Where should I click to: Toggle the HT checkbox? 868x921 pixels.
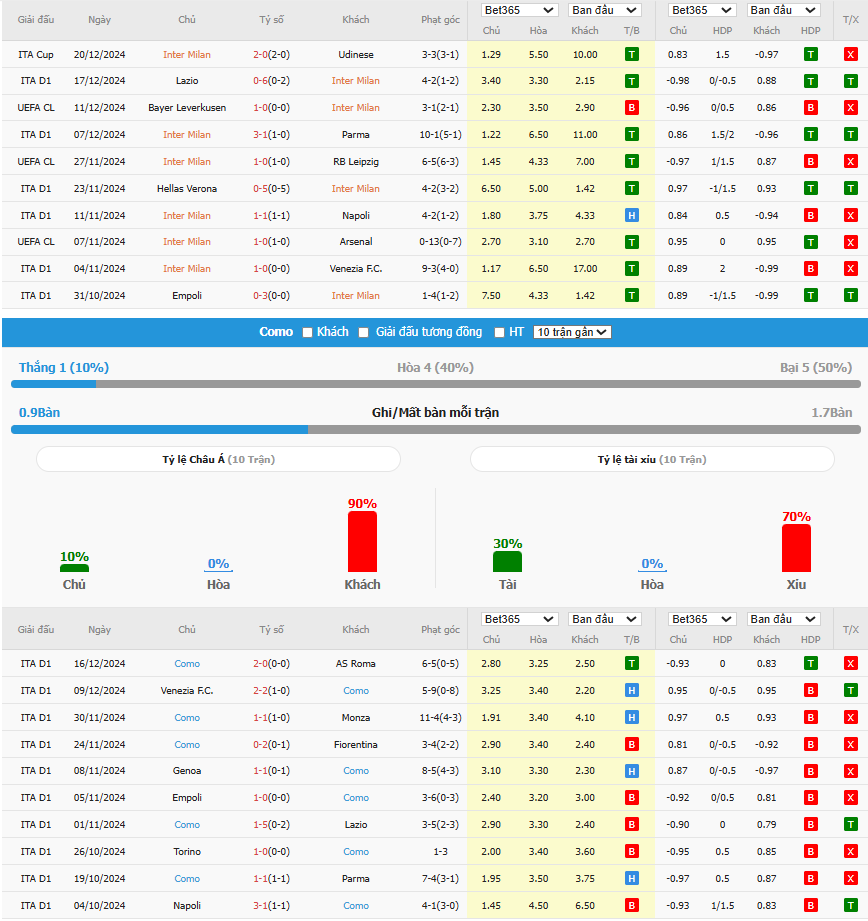[499, 332]
